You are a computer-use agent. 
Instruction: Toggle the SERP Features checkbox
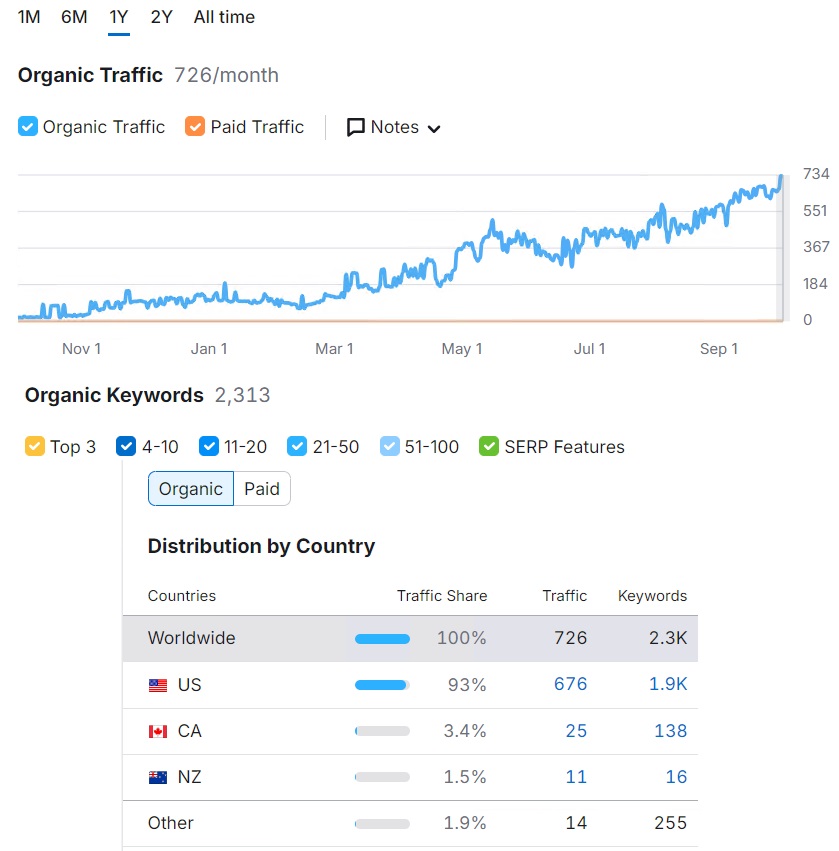point(489,446)
